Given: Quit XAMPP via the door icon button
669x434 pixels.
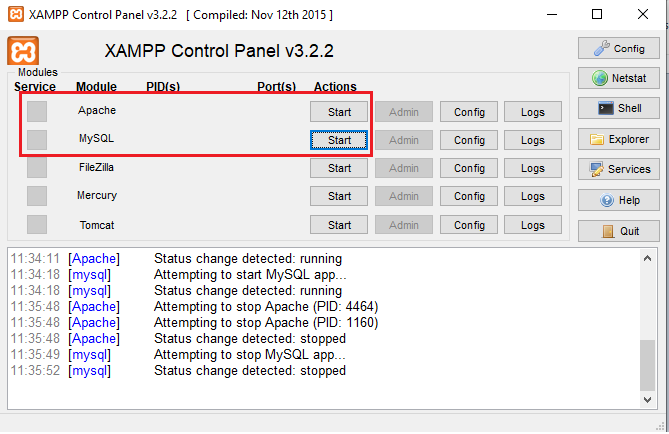Looking at the screenshot, I should [x=619, y=231].
